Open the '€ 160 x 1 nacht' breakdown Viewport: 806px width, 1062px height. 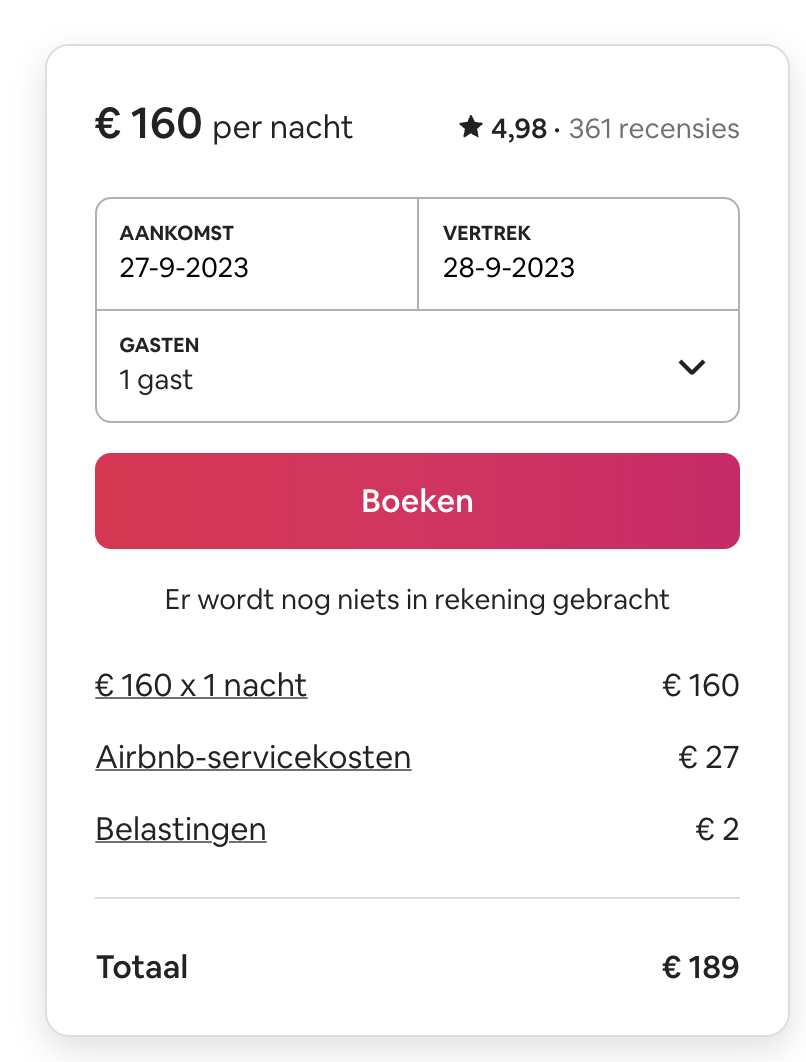coord(201,685)
